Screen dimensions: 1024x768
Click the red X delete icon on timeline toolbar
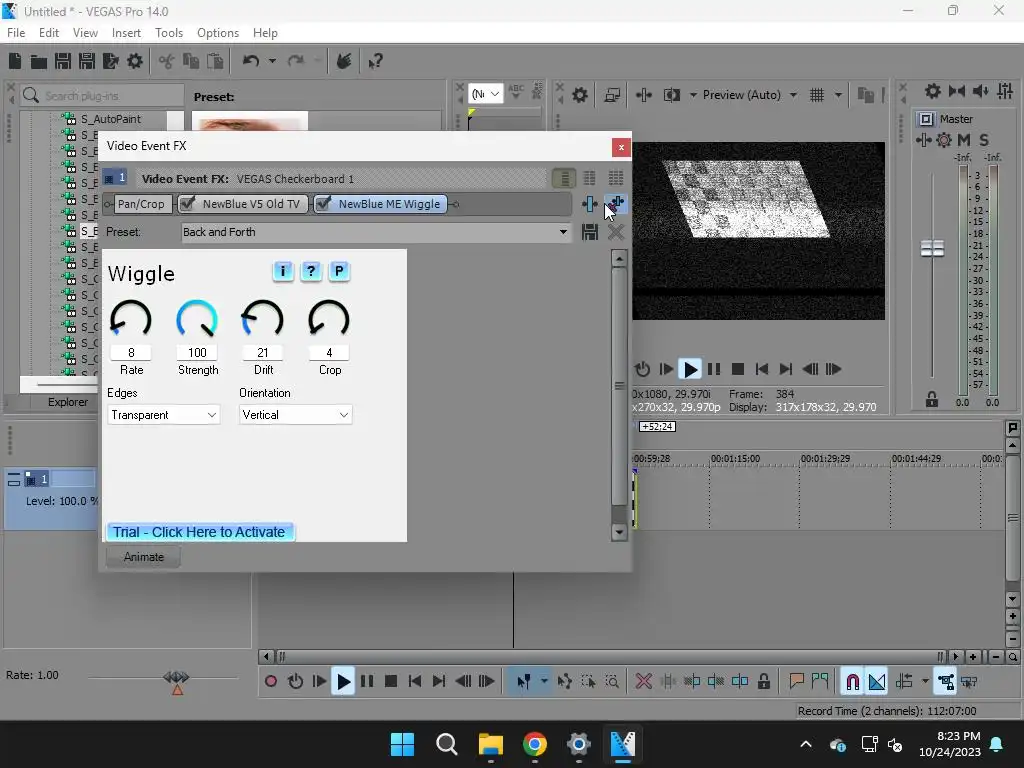(x=643, y=682)
